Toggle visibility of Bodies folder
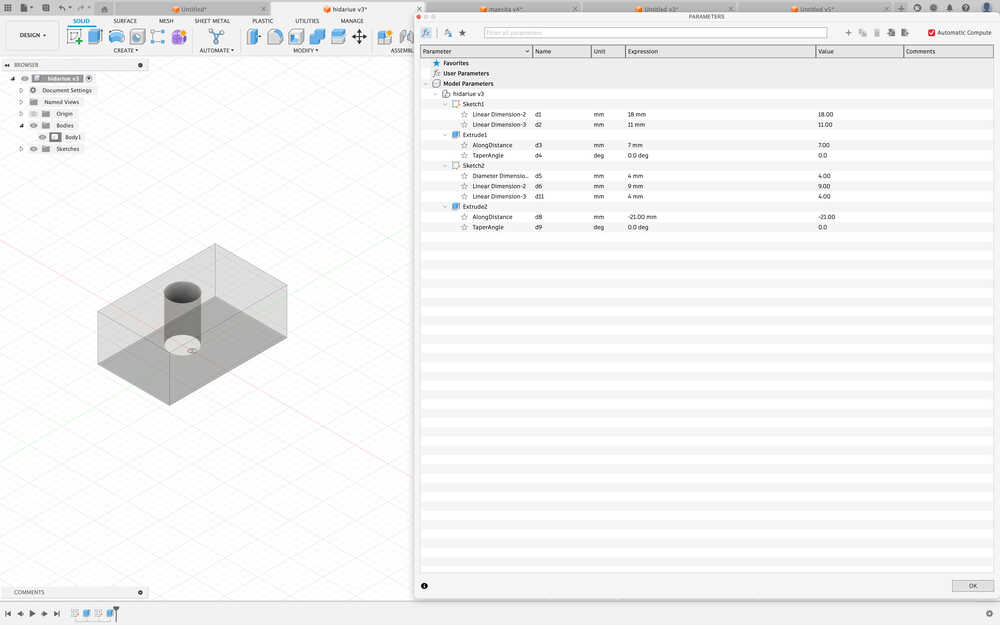 pyautogui.click(x=34, y=125)
